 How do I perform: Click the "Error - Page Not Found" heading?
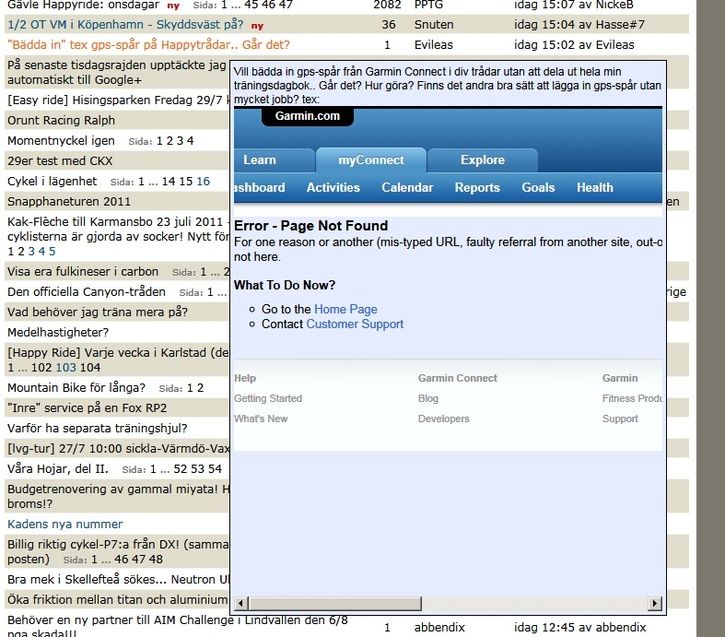[x=311, y=226]
